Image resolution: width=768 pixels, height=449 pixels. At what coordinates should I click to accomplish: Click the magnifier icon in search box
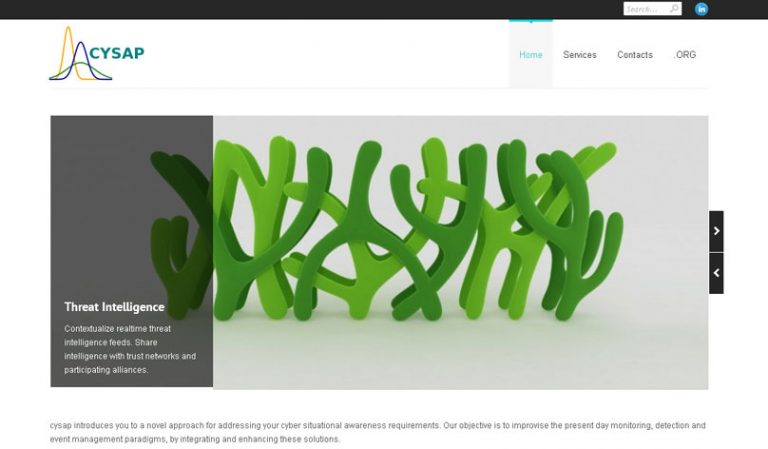coord(674,9)
